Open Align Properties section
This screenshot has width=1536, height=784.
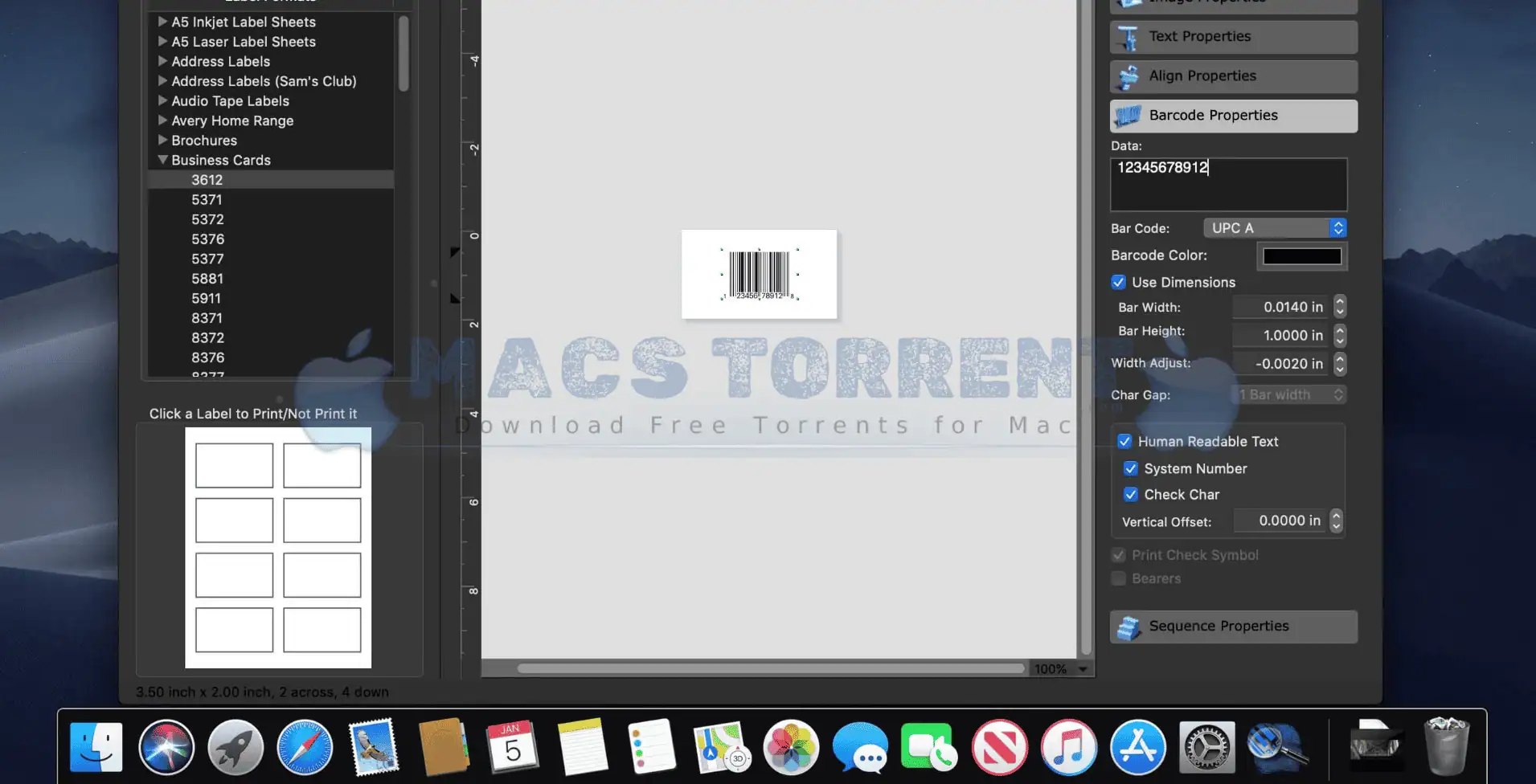pos(1234,76)
